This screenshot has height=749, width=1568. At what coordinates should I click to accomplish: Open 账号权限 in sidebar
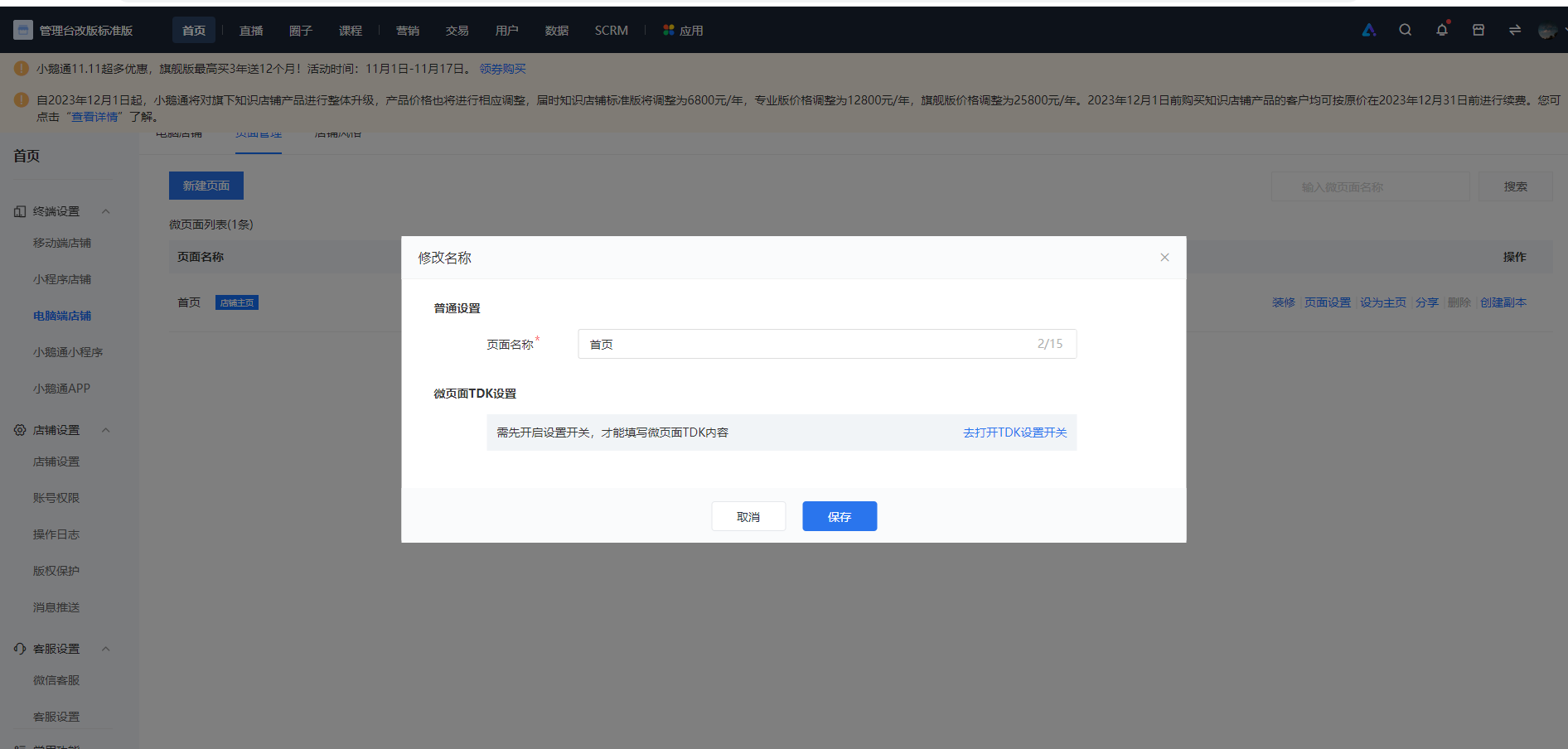(56, 498)
